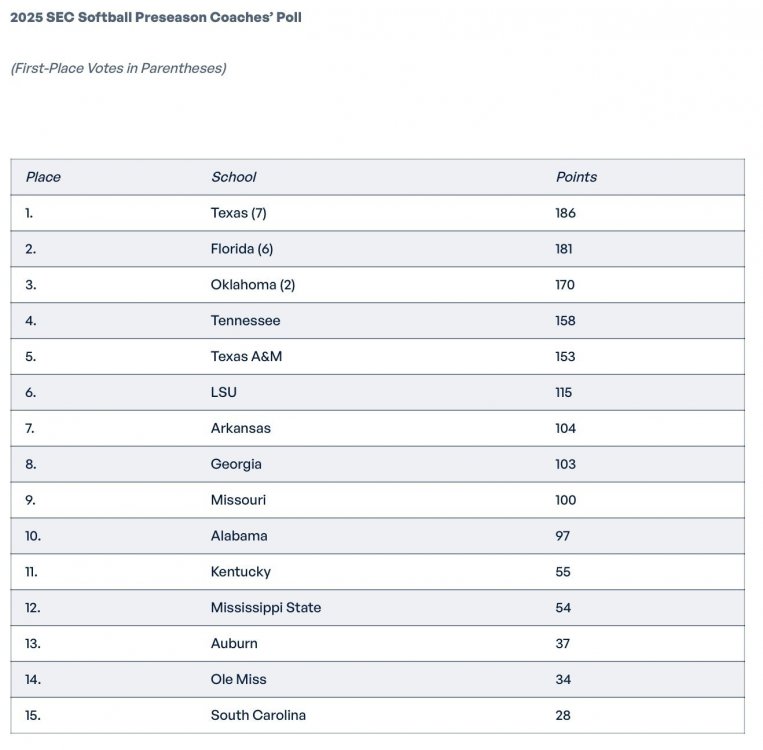Select South Carolina in the last row
763x750 pixels.
[x=258, y=715]
